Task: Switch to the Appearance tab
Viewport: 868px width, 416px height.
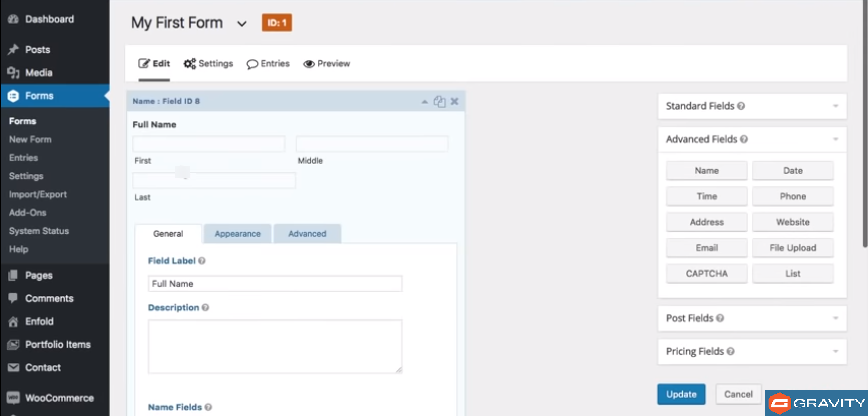Action: pyautogui.click(x=237, y=234)
